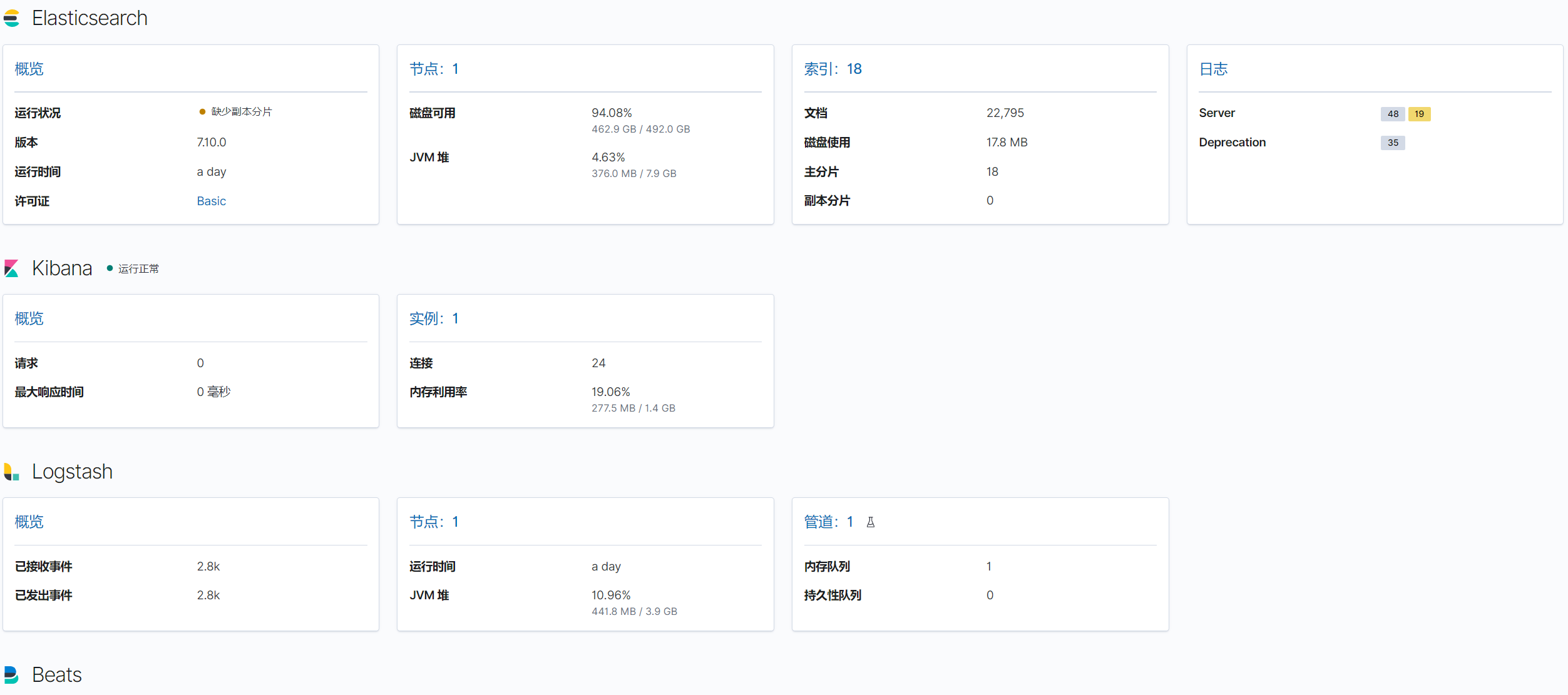Open the 日志 logs link
The width and height of the screenshot is (1568, 695).
[1213, 69]
